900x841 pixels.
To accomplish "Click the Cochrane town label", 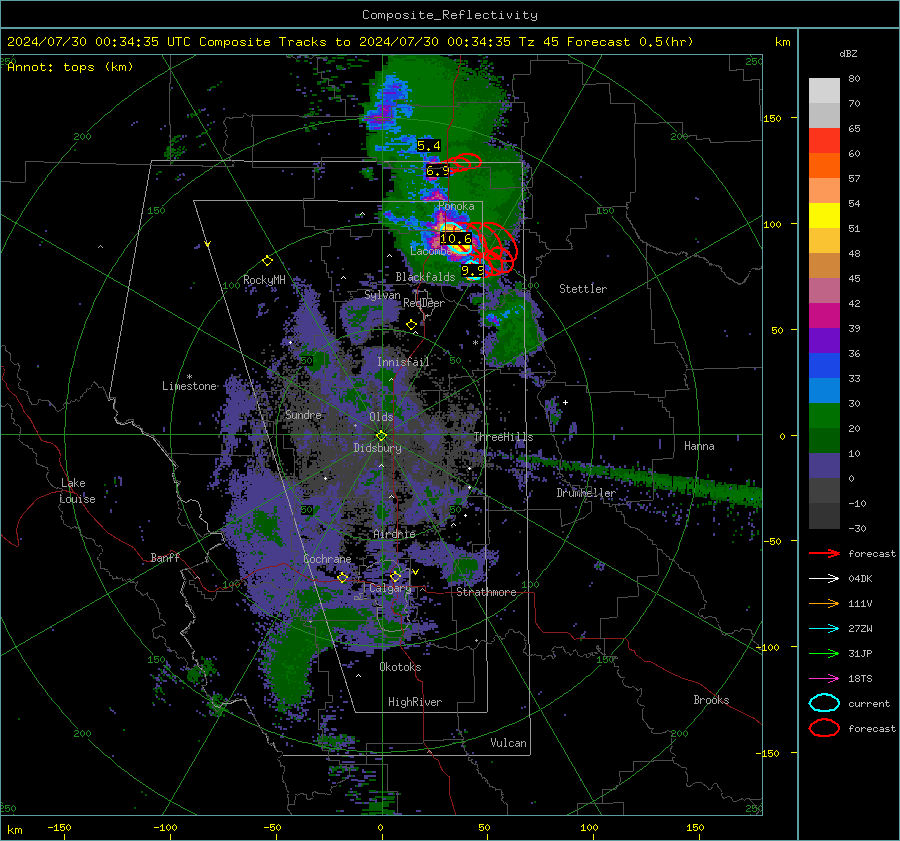I will coord(327,559).
